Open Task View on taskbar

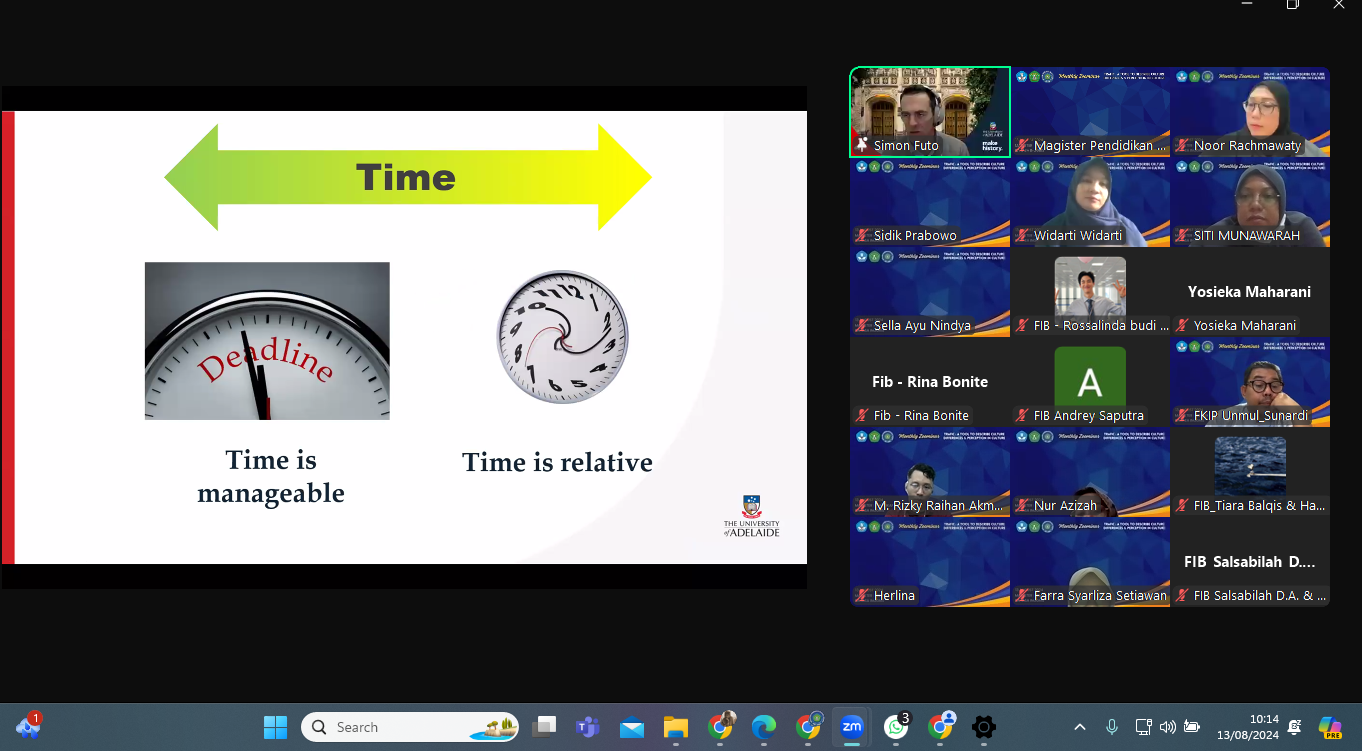pyautogui.click(x=544, y=727)
